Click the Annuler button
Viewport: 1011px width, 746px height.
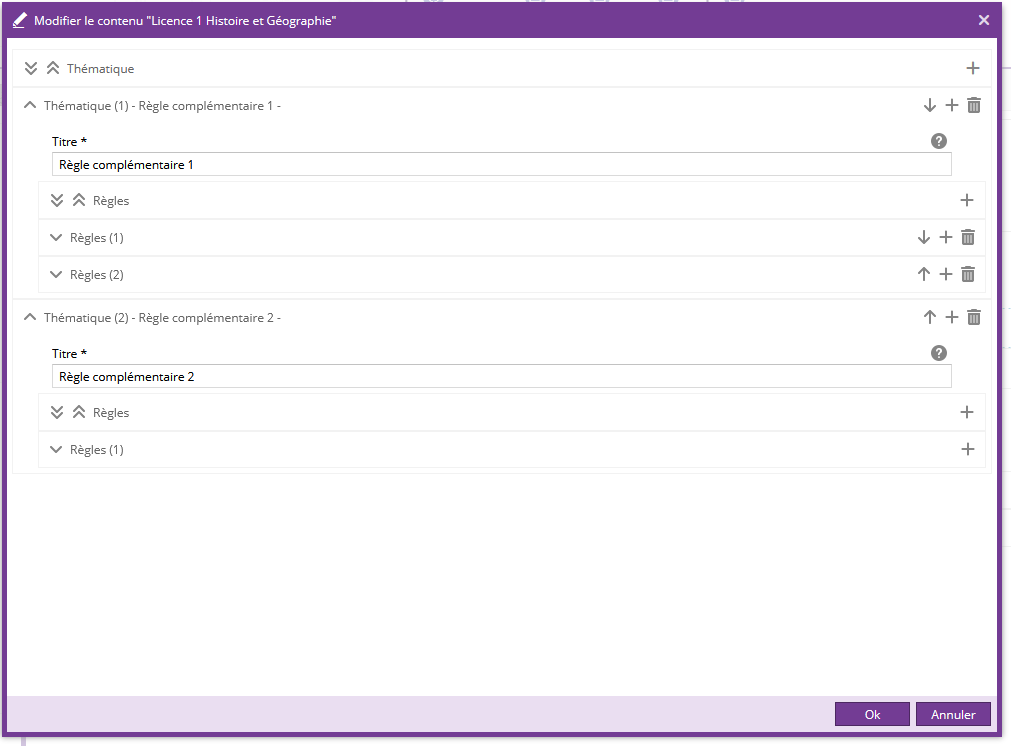click(952, 714)
